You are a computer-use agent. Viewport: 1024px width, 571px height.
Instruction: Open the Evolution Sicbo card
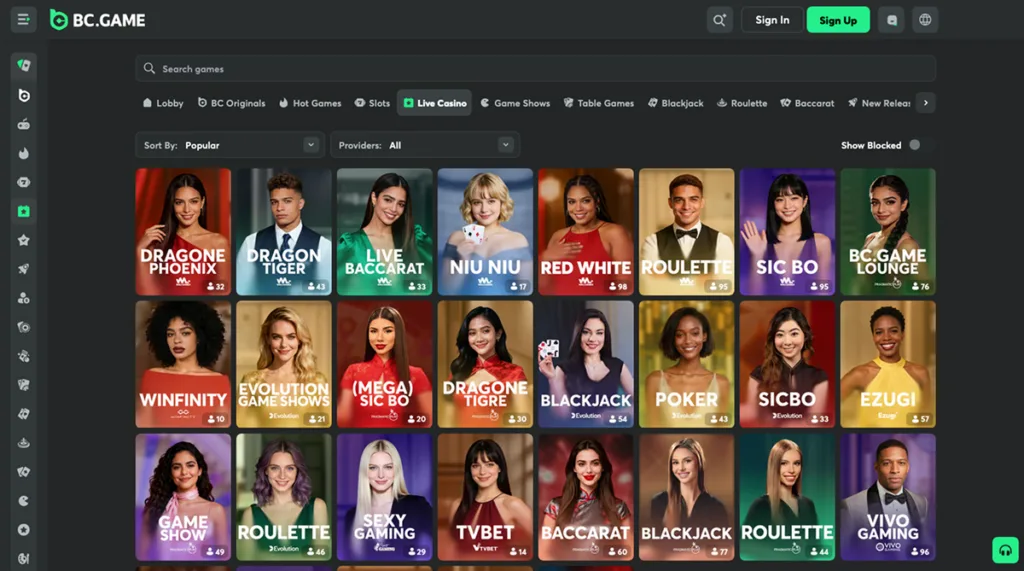click(x=787, y=365)
